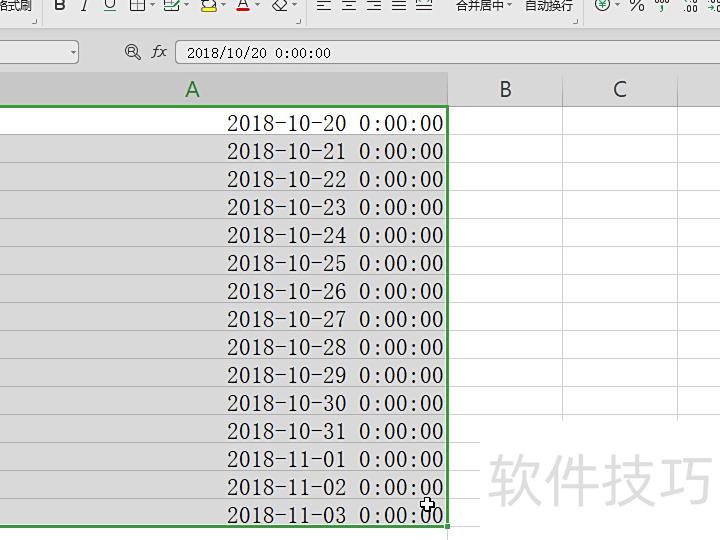Select cell 2018-10-31 0:00:00
The width and height of the screenshot is (720, 540).
tap(224, 429)
